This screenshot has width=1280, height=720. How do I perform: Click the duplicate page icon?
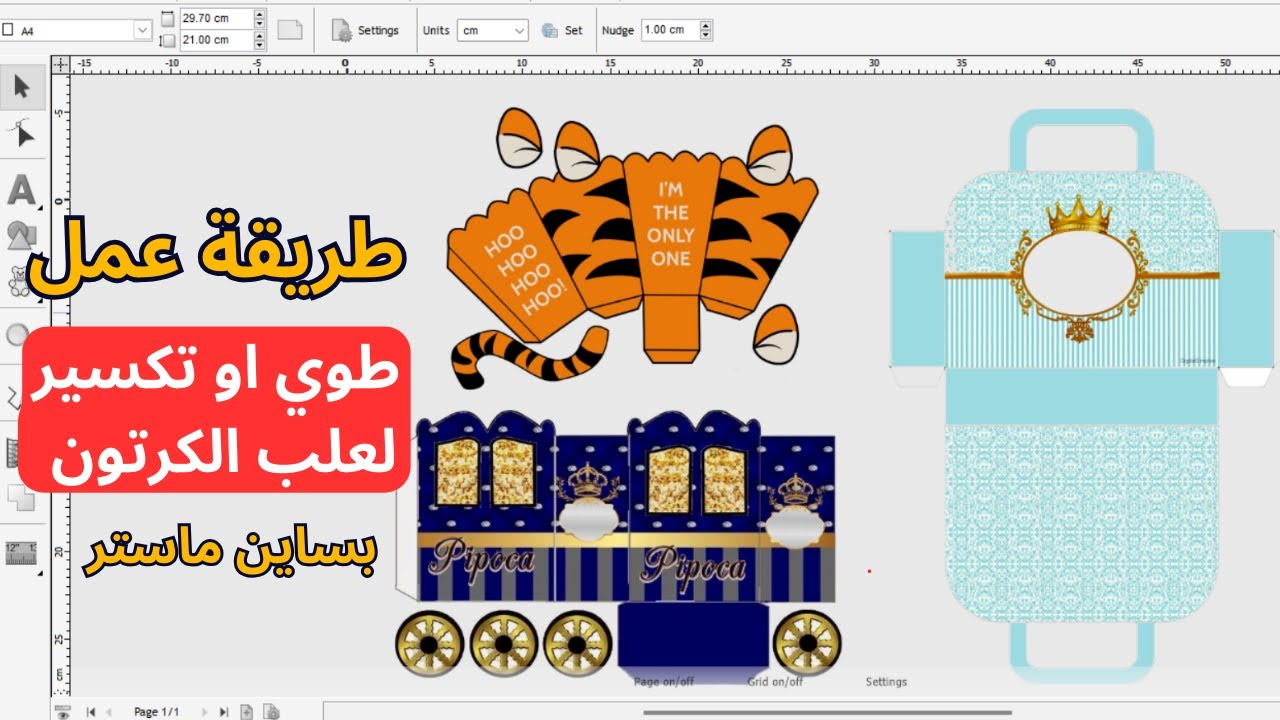point(270,712)
